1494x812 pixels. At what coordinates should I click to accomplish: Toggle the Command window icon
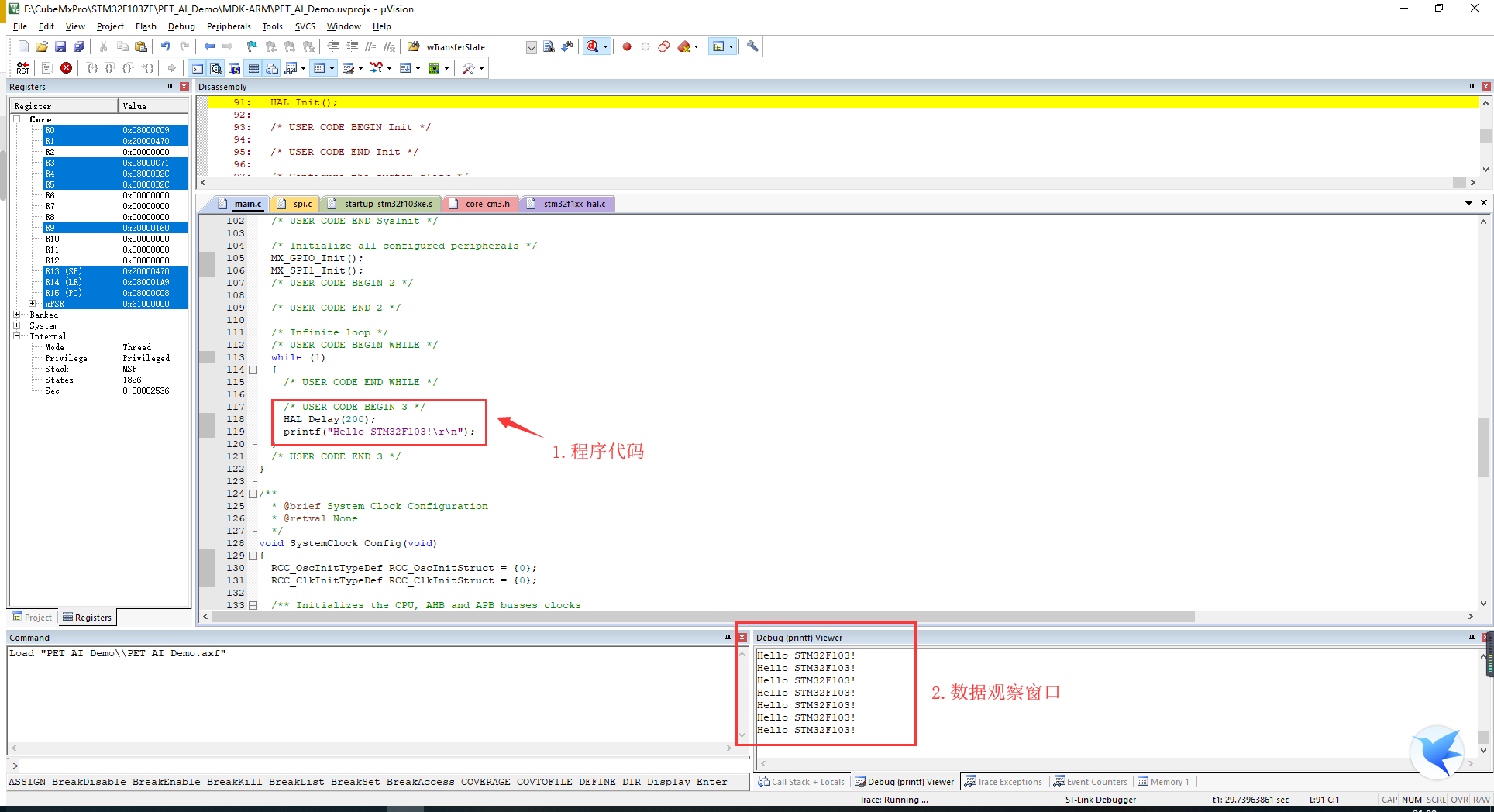[198, 68]
